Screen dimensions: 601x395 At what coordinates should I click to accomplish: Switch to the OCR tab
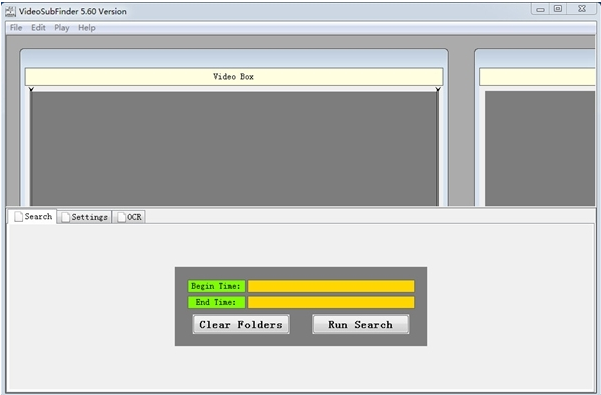pos(129,217)
